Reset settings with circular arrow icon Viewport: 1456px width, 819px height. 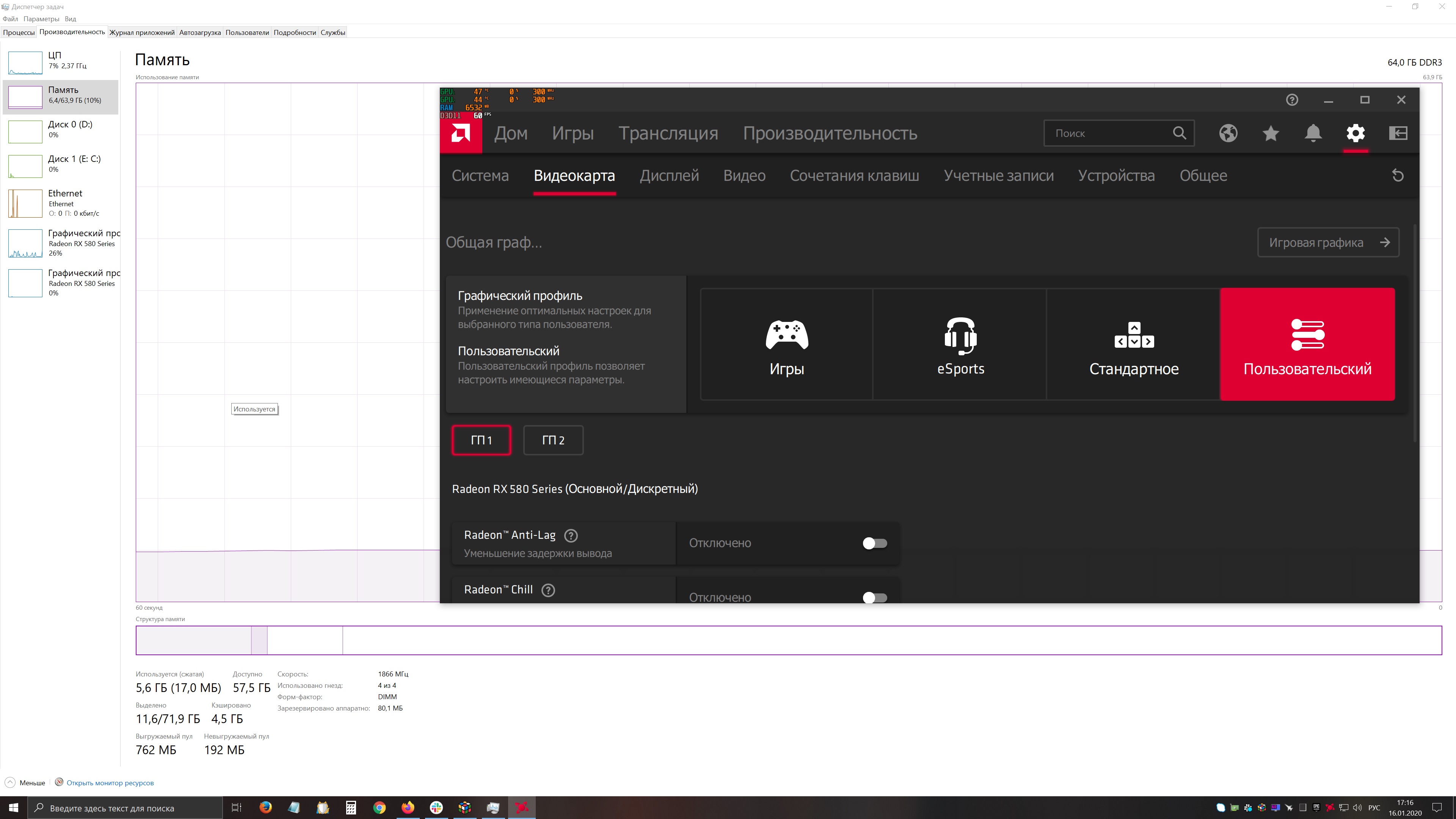pos(1398,176)
